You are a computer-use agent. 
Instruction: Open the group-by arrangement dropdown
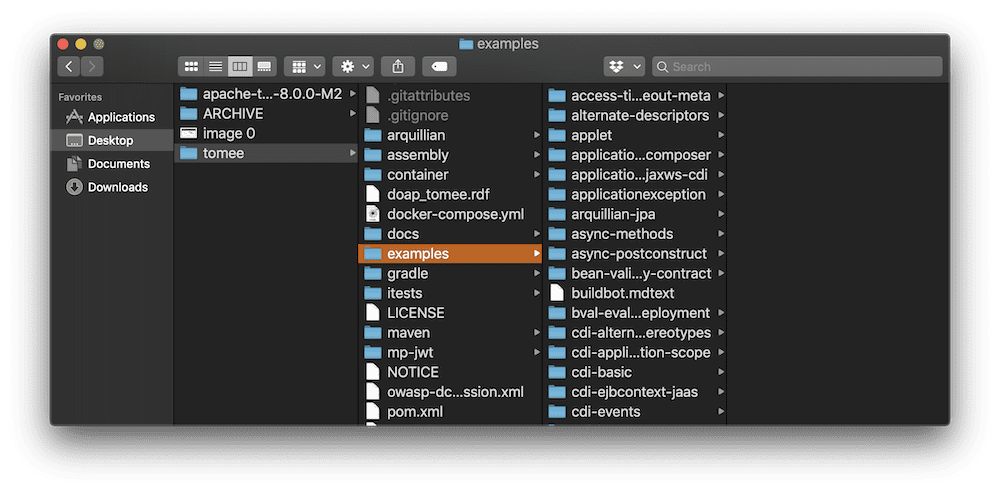coord(304,66)
